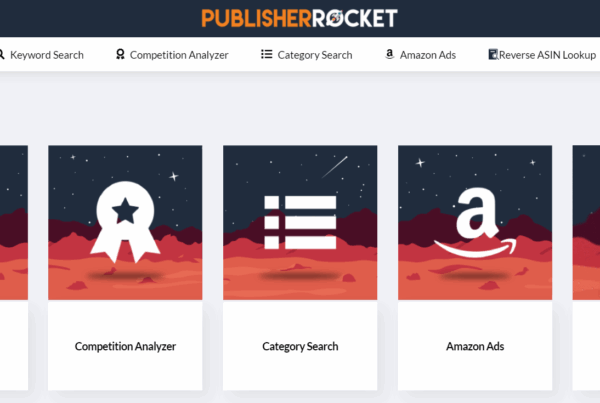
Task: Open the Amazon Ads card label
Action: pos(475,346)
